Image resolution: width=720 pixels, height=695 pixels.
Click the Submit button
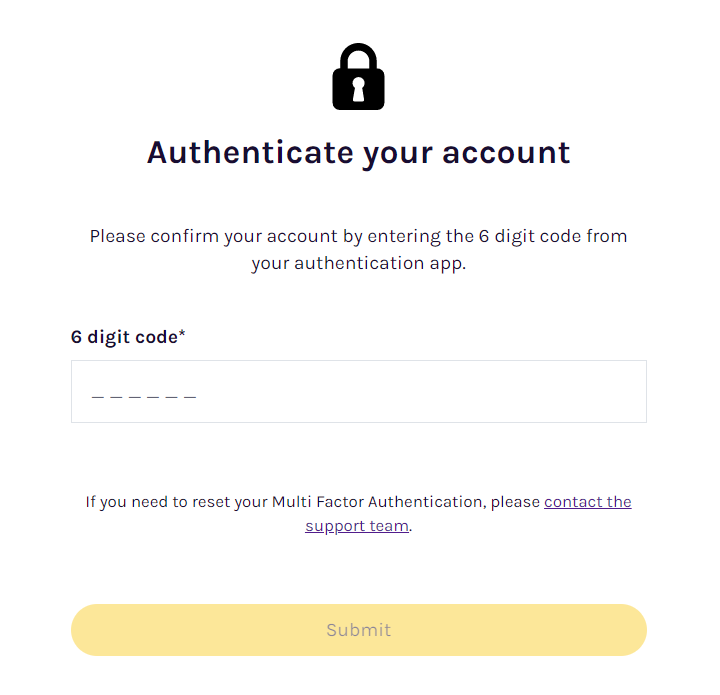click(x=359, y=630)
